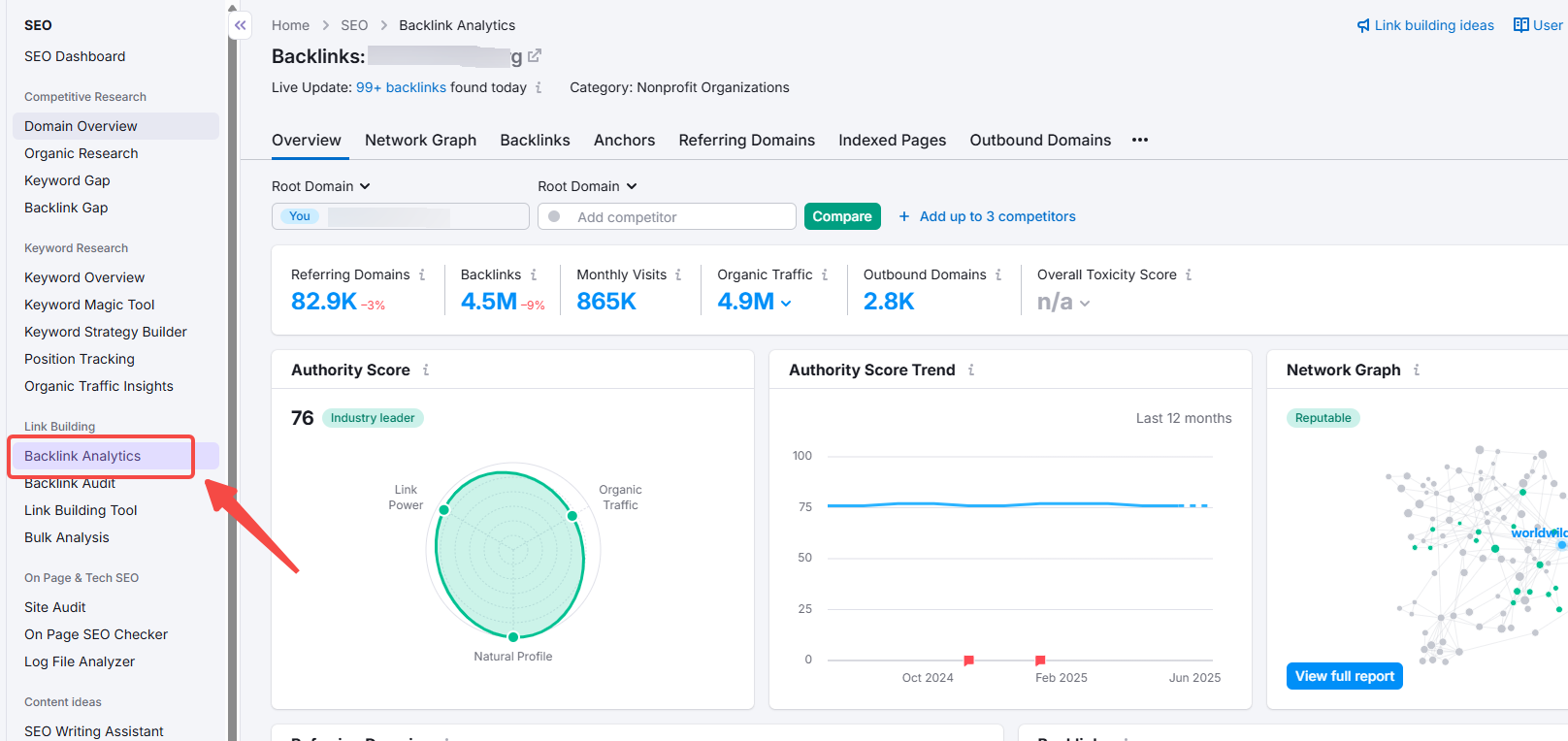The height and width of the screenshot is (741, 1568).
Task: Open the Overall Toxicity Score n/a dropdown
Action: [x=1085, y=304]
